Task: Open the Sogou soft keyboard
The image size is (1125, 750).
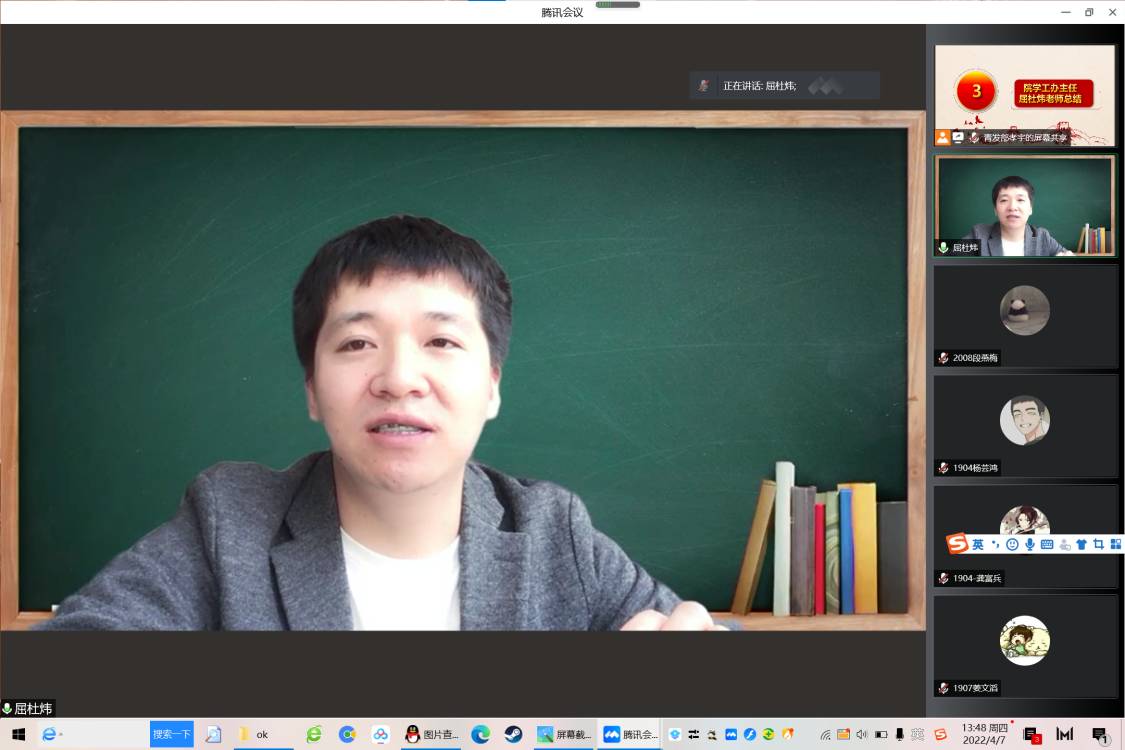Action: pyautogui.click(x=1047, y=544)
